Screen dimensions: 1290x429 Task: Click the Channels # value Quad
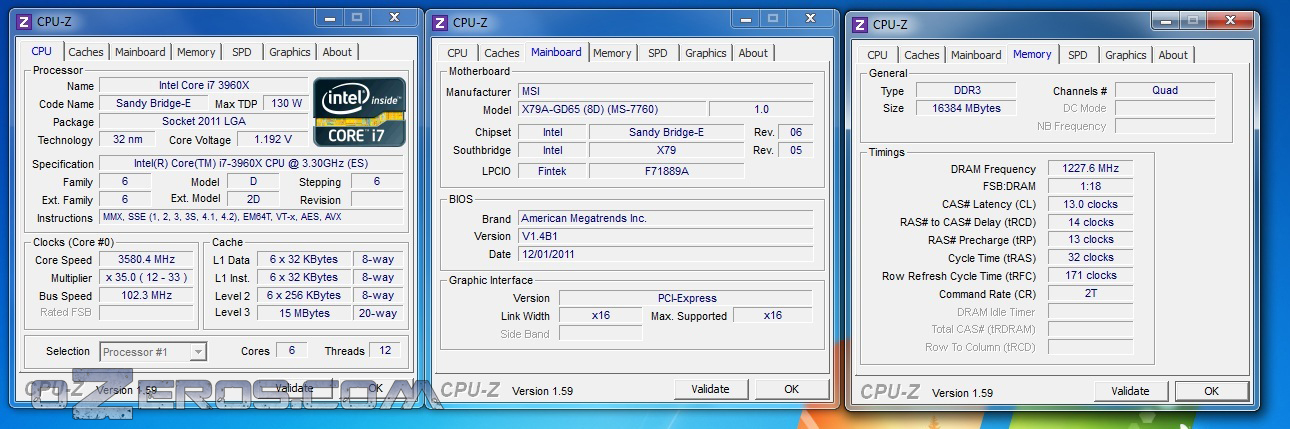[1165, 90]
